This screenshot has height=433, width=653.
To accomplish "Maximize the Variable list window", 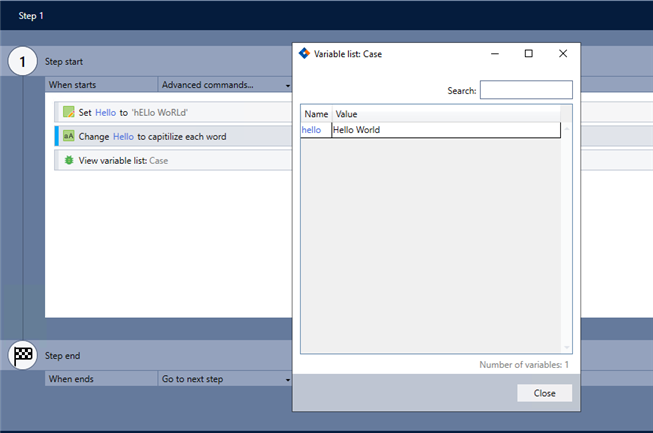I will [x=529, y=54].
